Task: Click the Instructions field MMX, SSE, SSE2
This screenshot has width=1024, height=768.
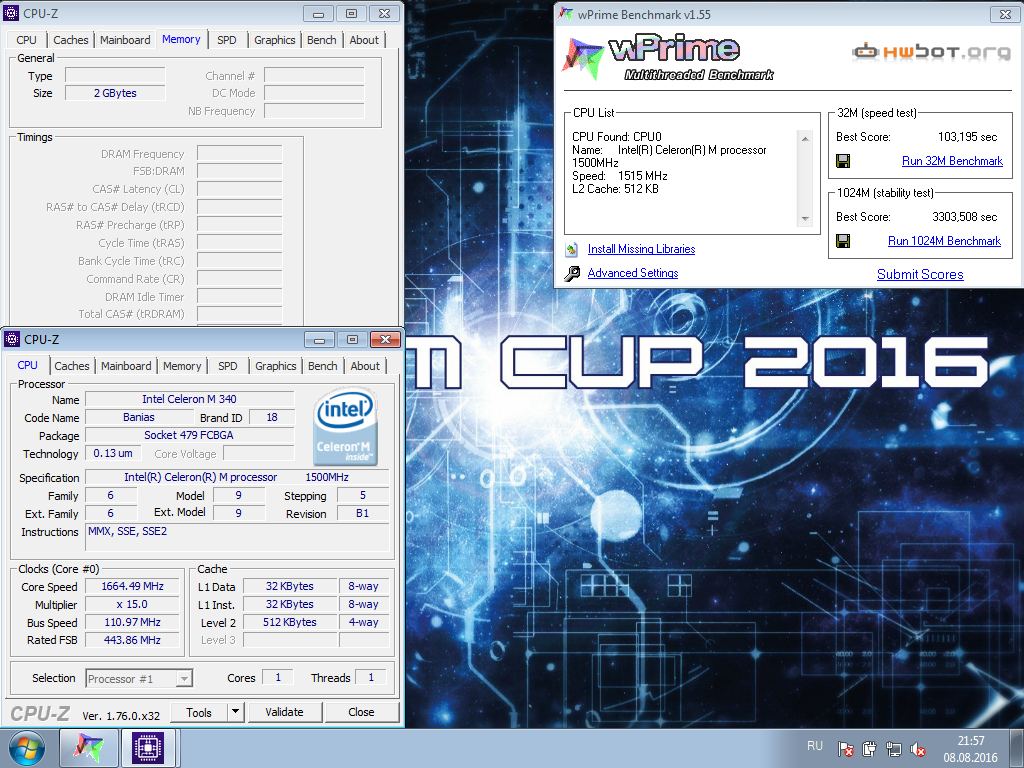Action: click(238, 538)
